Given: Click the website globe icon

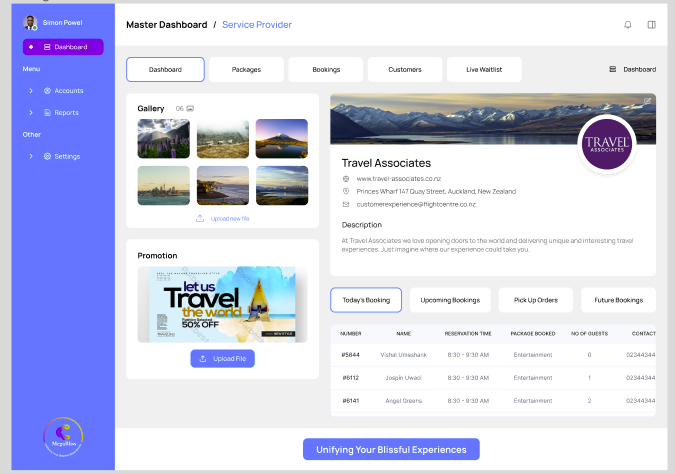Looking at the screenshot, I should [x=346, y=179].
